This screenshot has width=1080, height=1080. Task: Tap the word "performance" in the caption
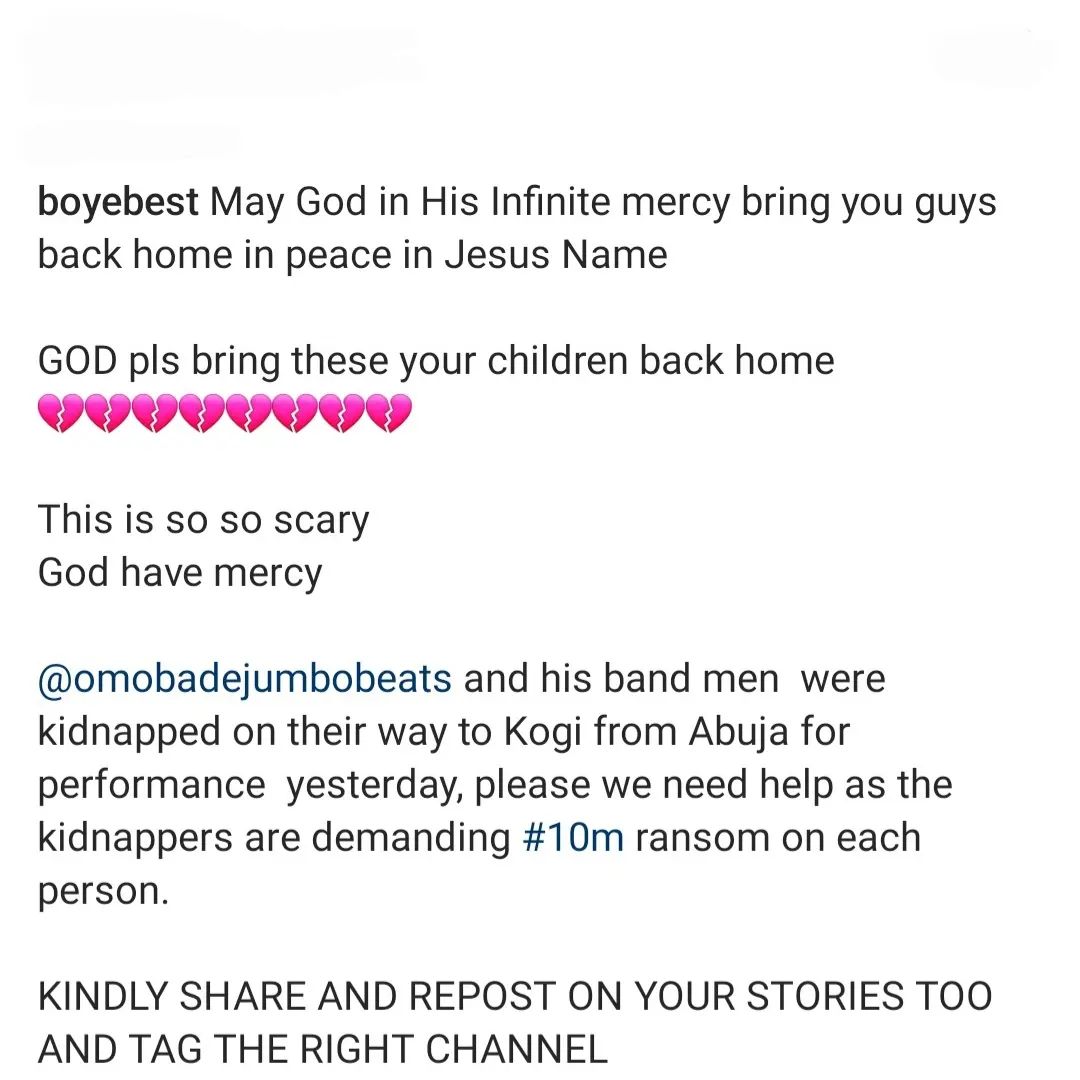click(x=151, y=785)
